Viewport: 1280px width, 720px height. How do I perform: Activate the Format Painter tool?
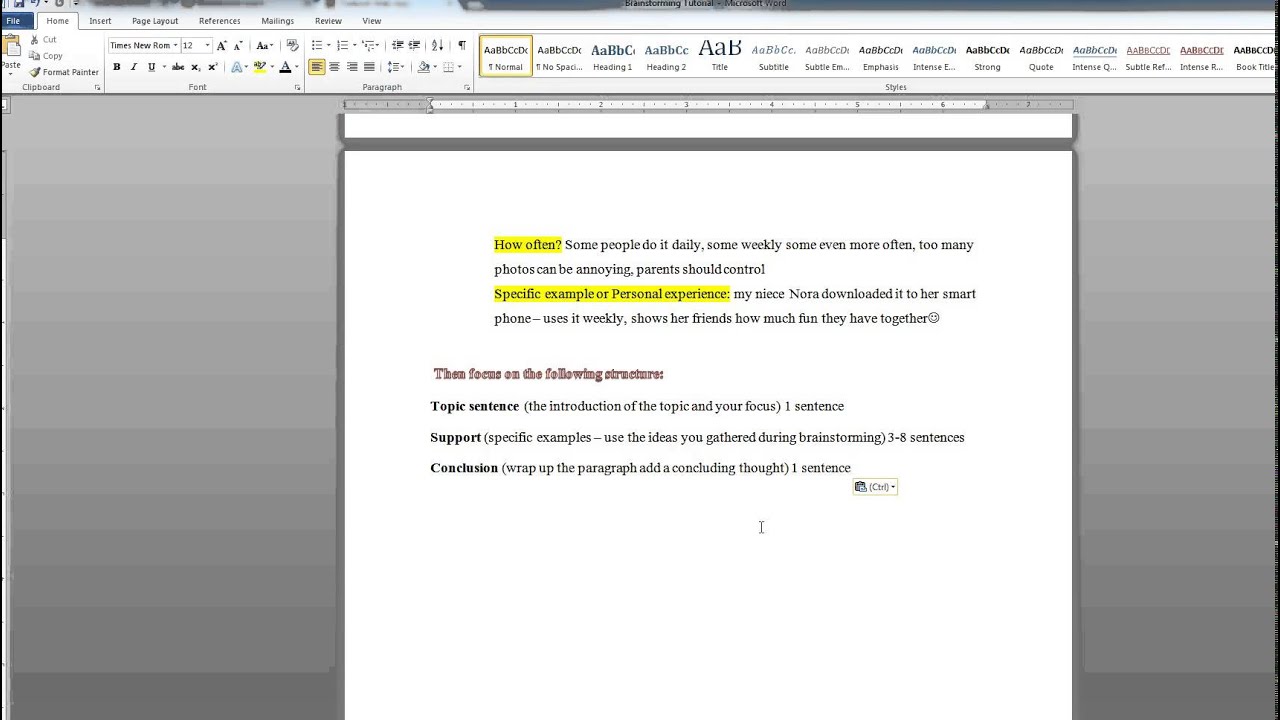[x=64, y=72]
